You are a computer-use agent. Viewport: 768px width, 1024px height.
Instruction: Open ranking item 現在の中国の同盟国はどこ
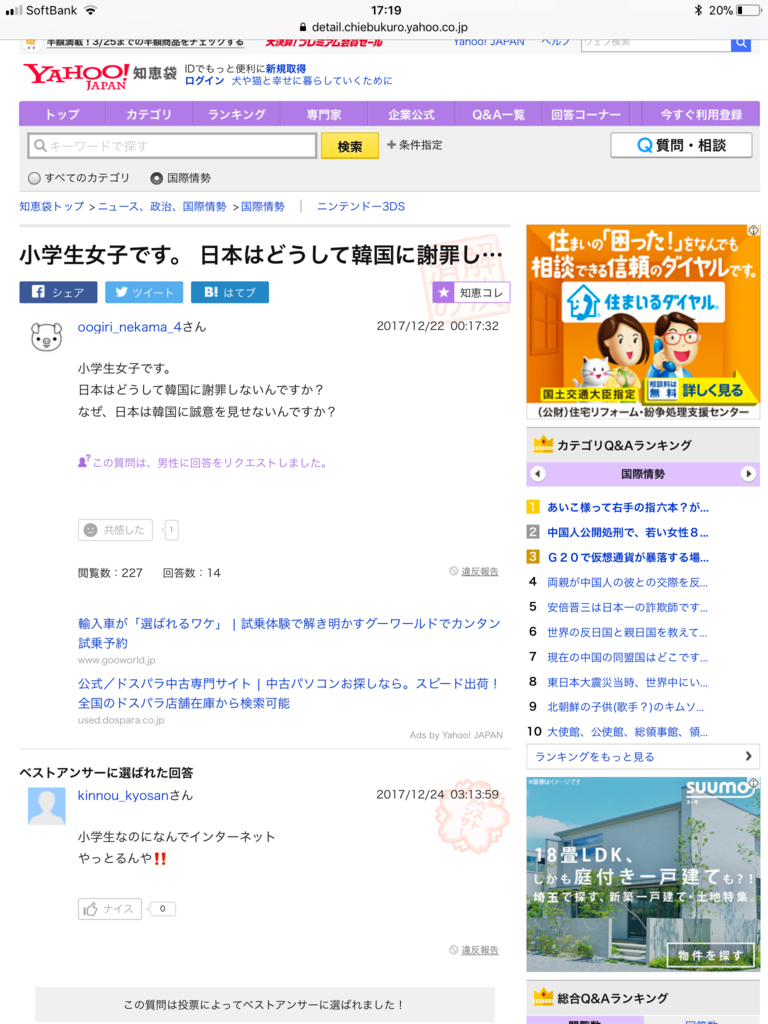tap(628, 657)
